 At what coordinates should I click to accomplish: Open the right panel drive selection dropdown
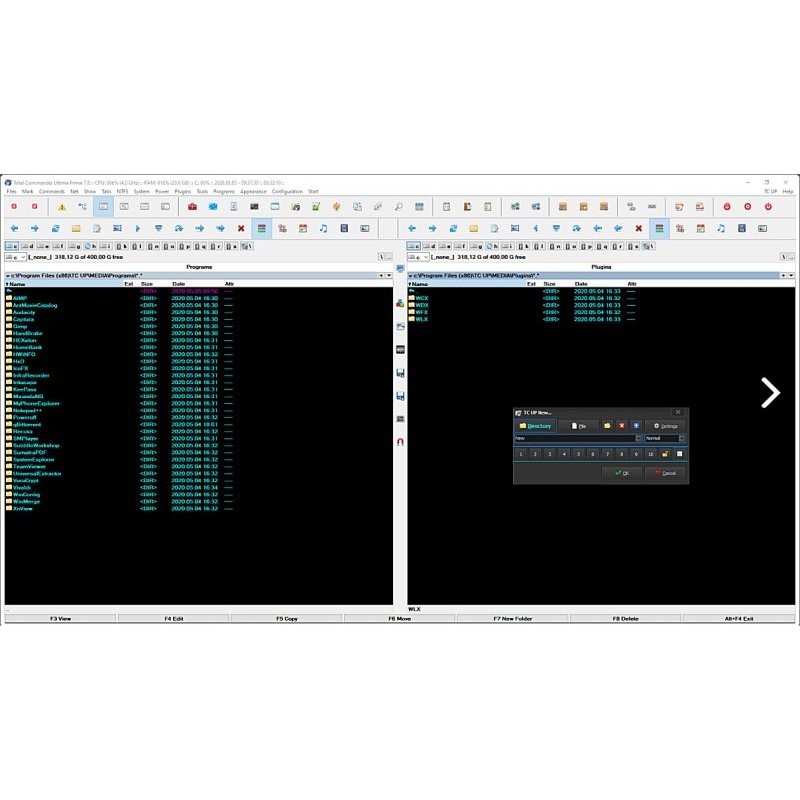(x=418, y=257)
